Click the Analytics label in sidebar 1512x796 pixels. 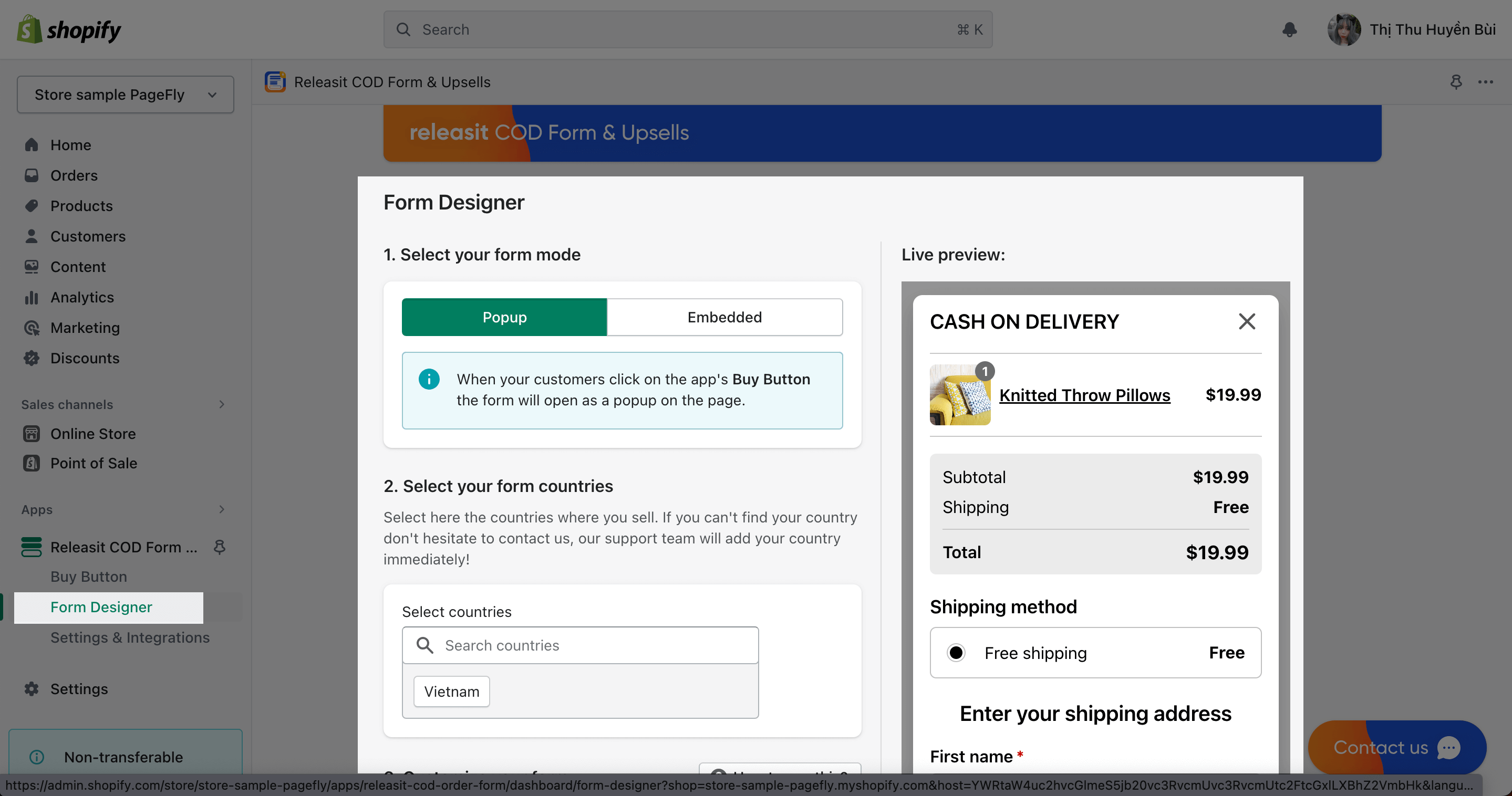pos(82,297)
